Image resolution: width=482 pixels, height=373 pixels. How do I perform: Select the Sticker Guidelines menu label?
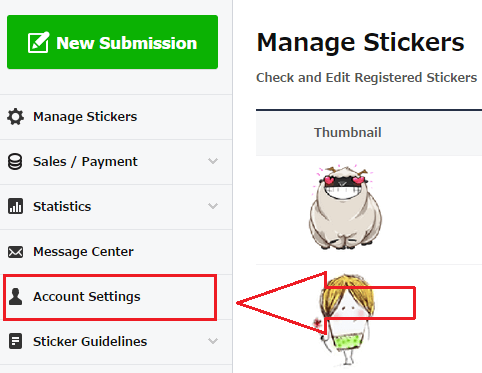pos(90,342)
